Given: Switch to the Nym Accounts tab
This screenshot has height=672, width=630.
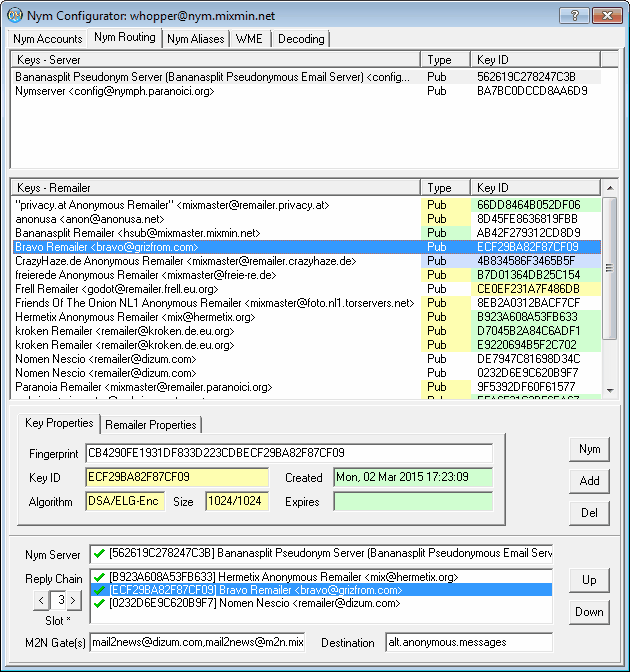Looking at the screenshot, I should point(47,39).
